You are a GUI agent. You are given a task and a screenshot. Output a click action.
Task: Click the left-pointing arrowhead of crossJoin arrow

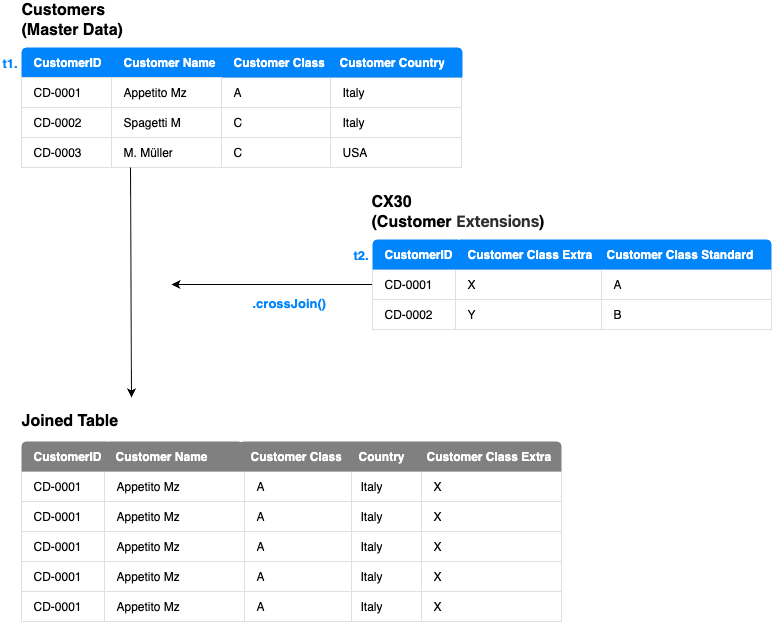click(x=177, y=285)
